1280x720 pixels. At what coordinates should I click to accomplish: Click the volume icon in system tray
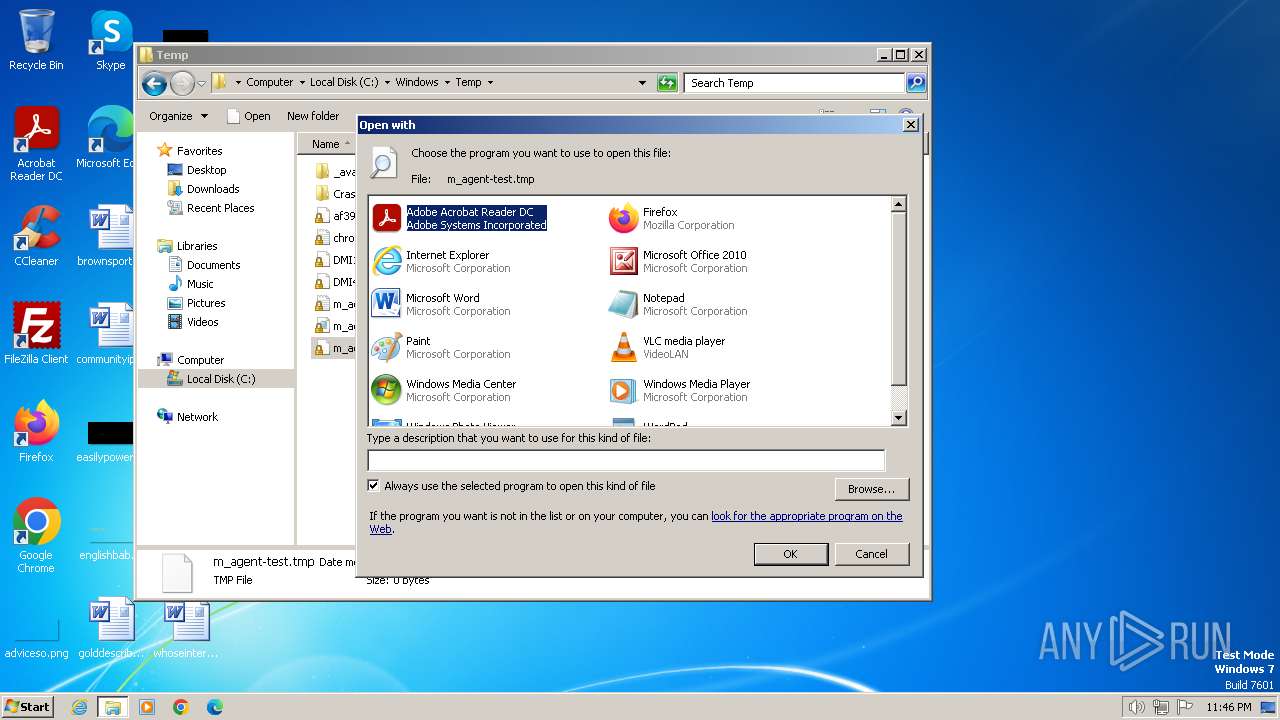tap(1136, 707)
